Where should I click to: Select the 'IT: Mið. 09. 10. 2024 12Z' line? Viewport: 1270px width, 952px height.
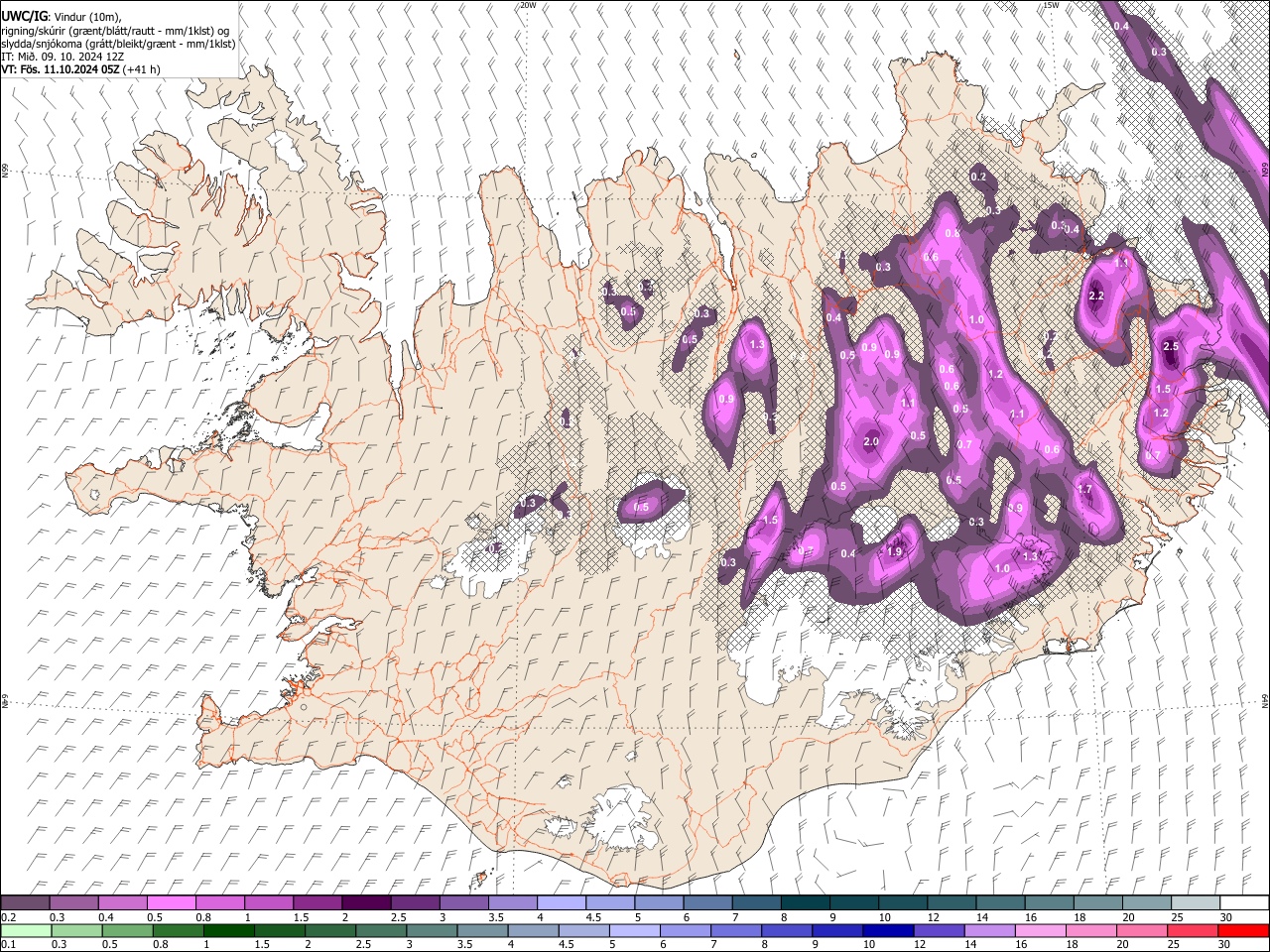click(63, 57)
